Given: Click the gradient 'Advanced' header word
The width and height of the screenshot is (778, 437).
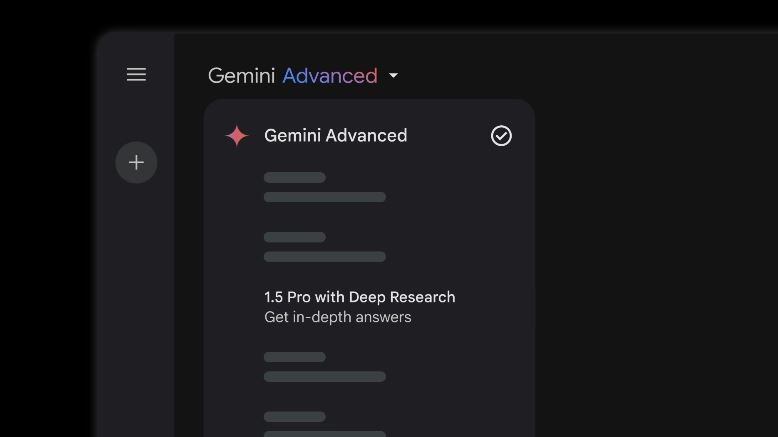Looking at the screenshot, I should pos(330,76).
